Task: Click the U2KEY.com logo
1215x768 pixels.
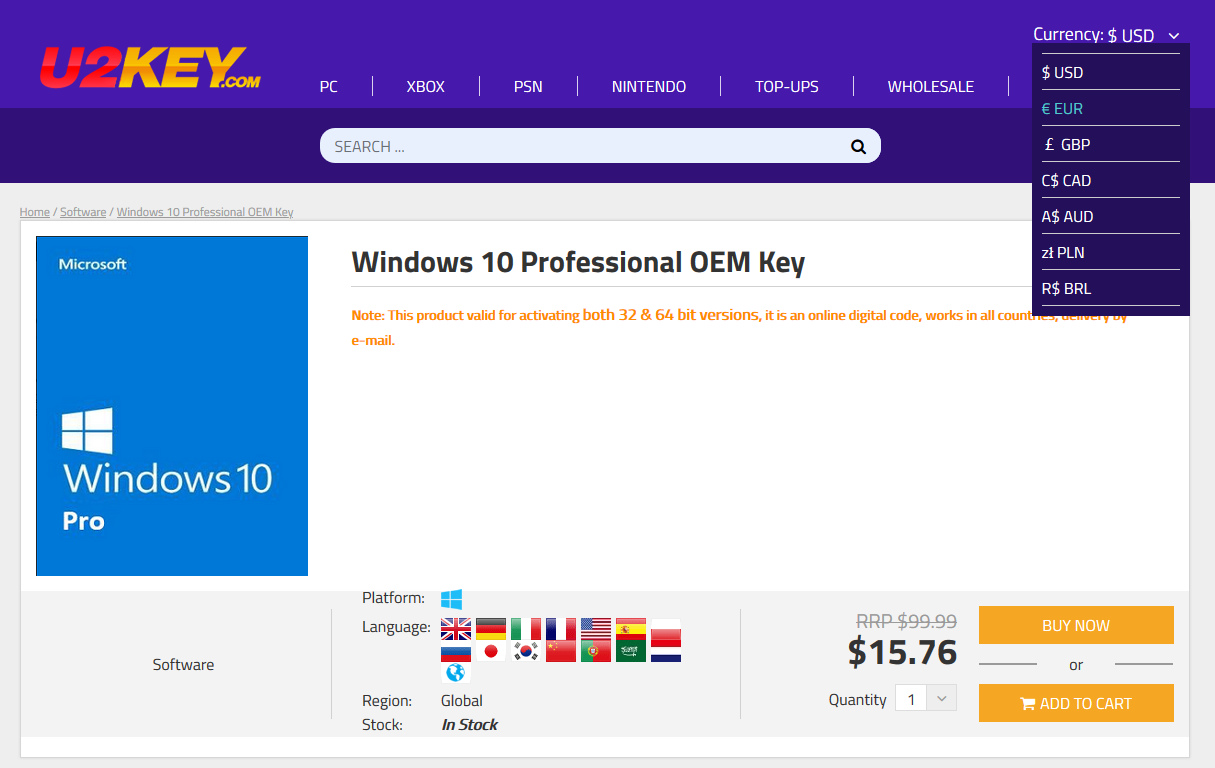Action: pos(150,68)
